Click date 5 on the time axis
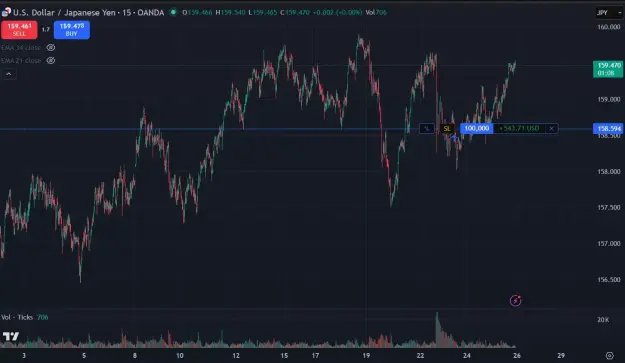625x363 pixels. (84, 355)
